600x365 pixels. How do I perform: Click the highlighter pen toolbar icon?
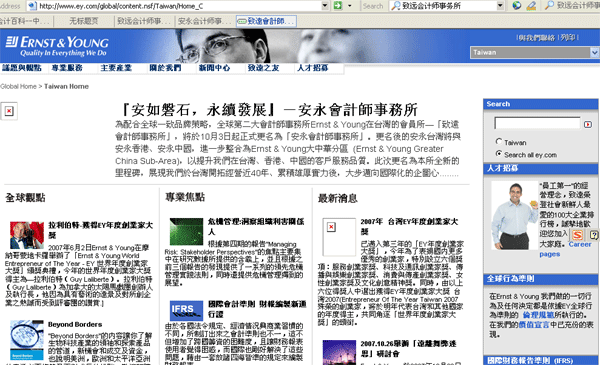(531, 5)
